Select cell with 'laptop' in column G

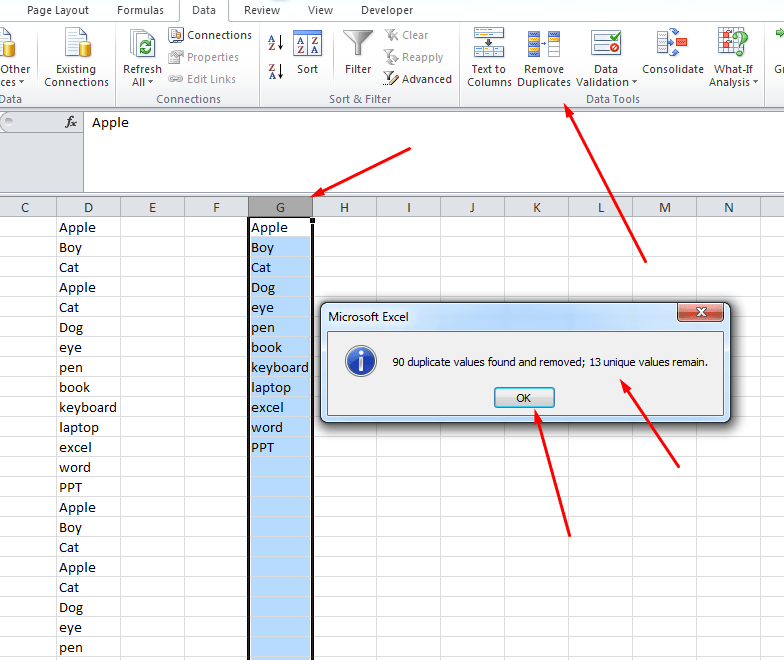[x=280, y=387]
